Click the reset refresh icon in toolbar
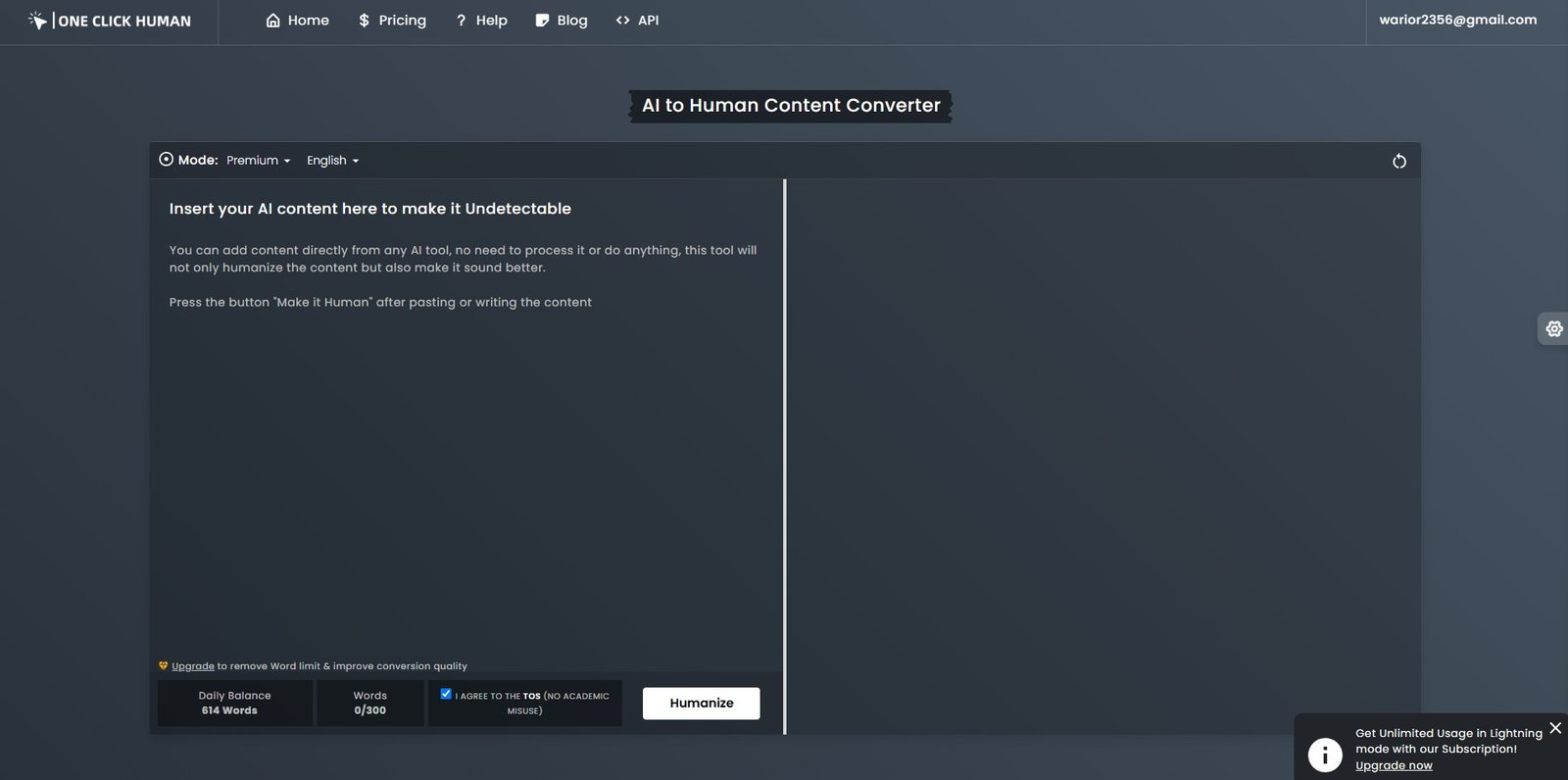The width and height of the screenshot is (1568, 780). tap(1398, 161)
